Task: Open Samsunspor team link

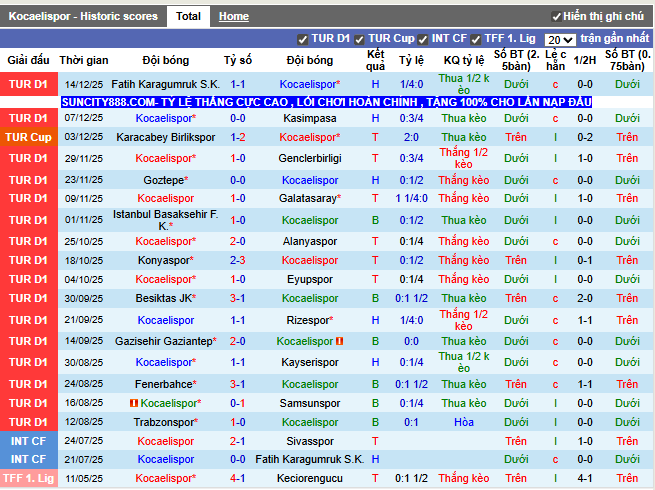Action: coord(310,404)
